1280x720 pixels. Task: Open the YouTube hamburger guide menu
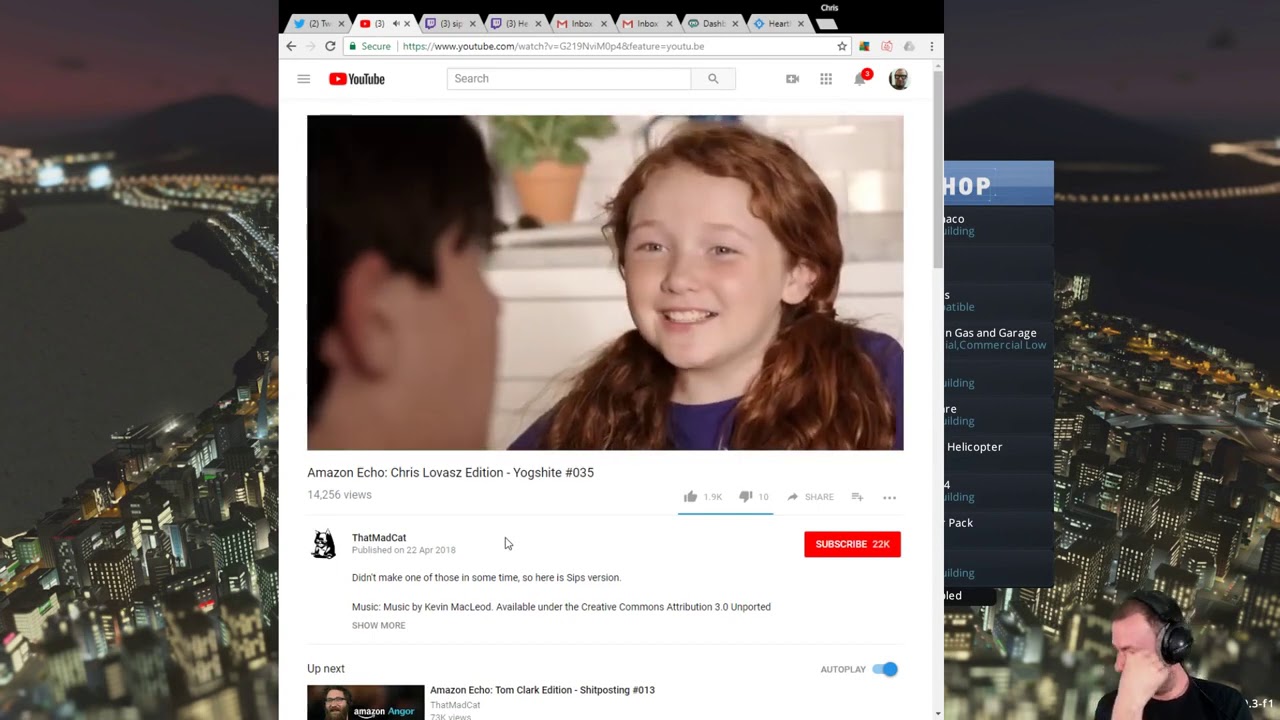point(304,79)
